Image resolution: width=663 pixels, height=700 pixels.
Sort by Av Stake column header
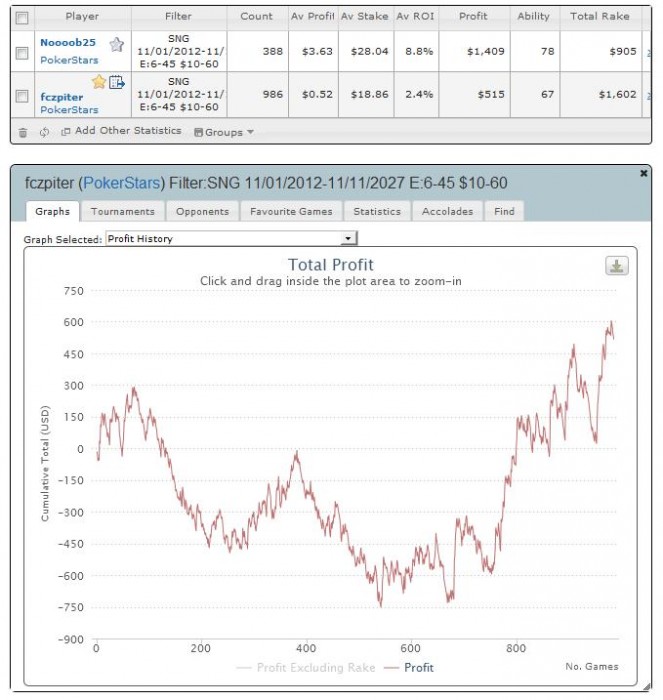365,17
